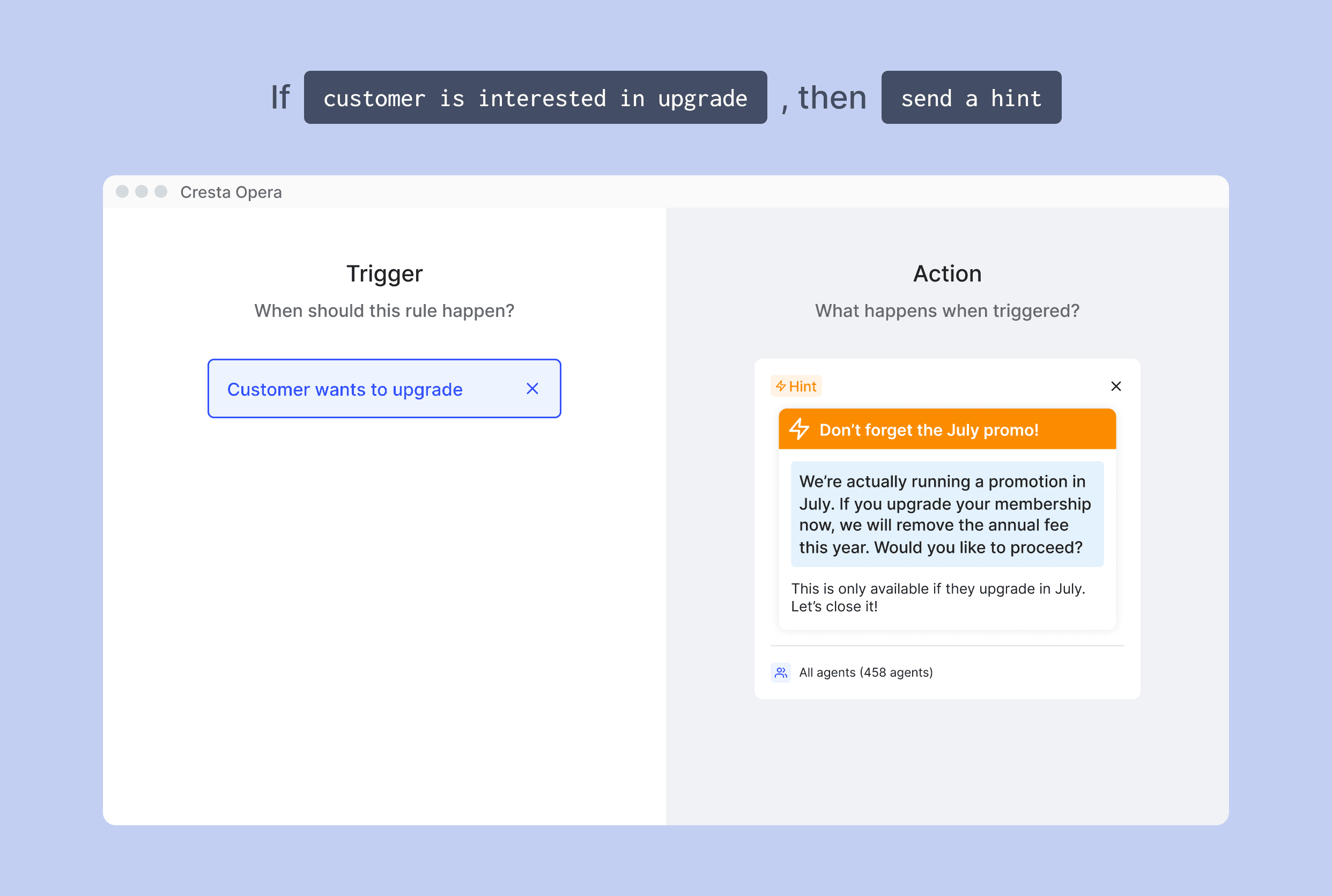Select the 'Customer wants to upgrade' trigger field
Viewport: 1332px width, 896px height.
pos(384,389)
